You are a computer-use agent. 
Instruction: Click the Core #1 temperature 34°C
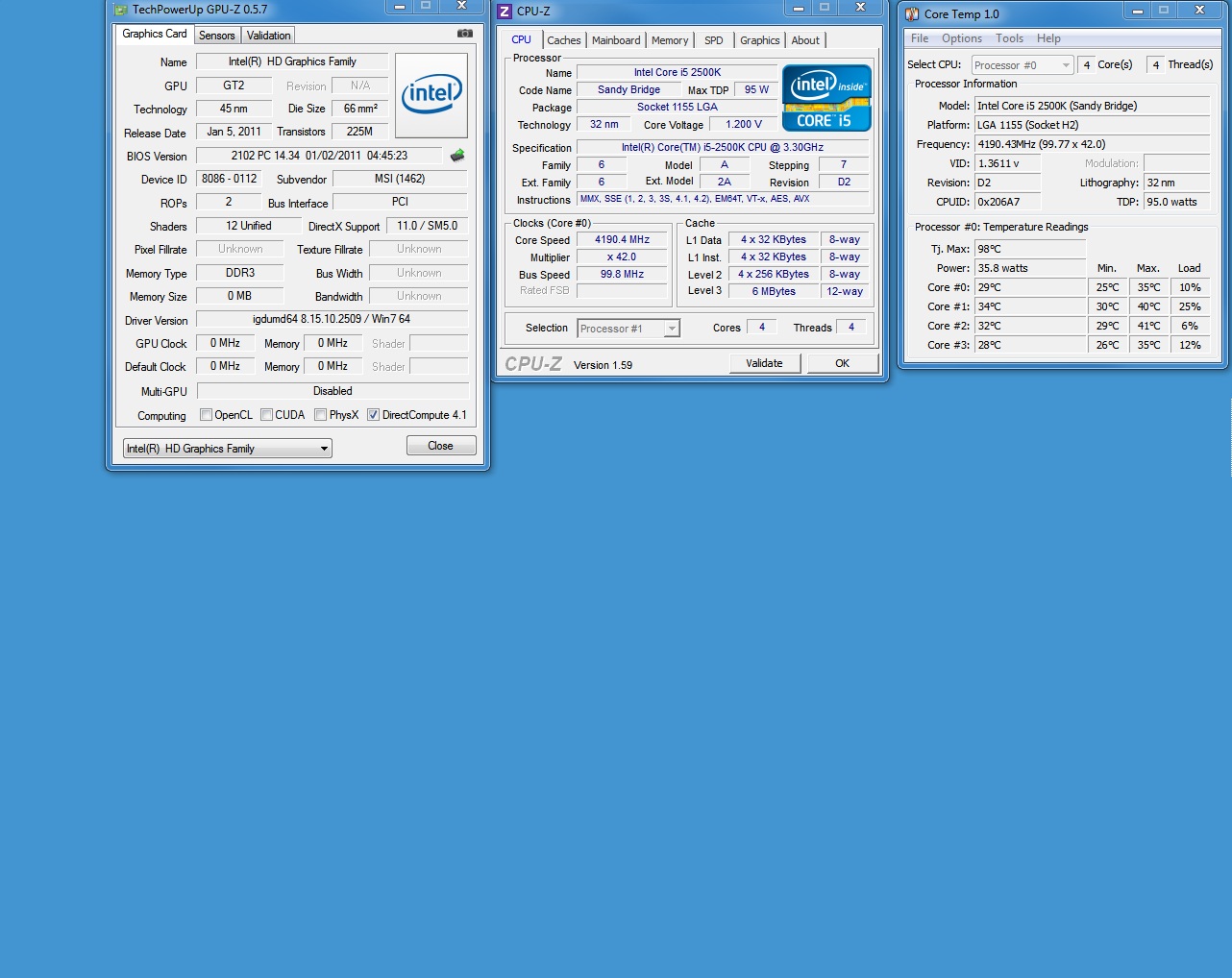coord(1030,306)
